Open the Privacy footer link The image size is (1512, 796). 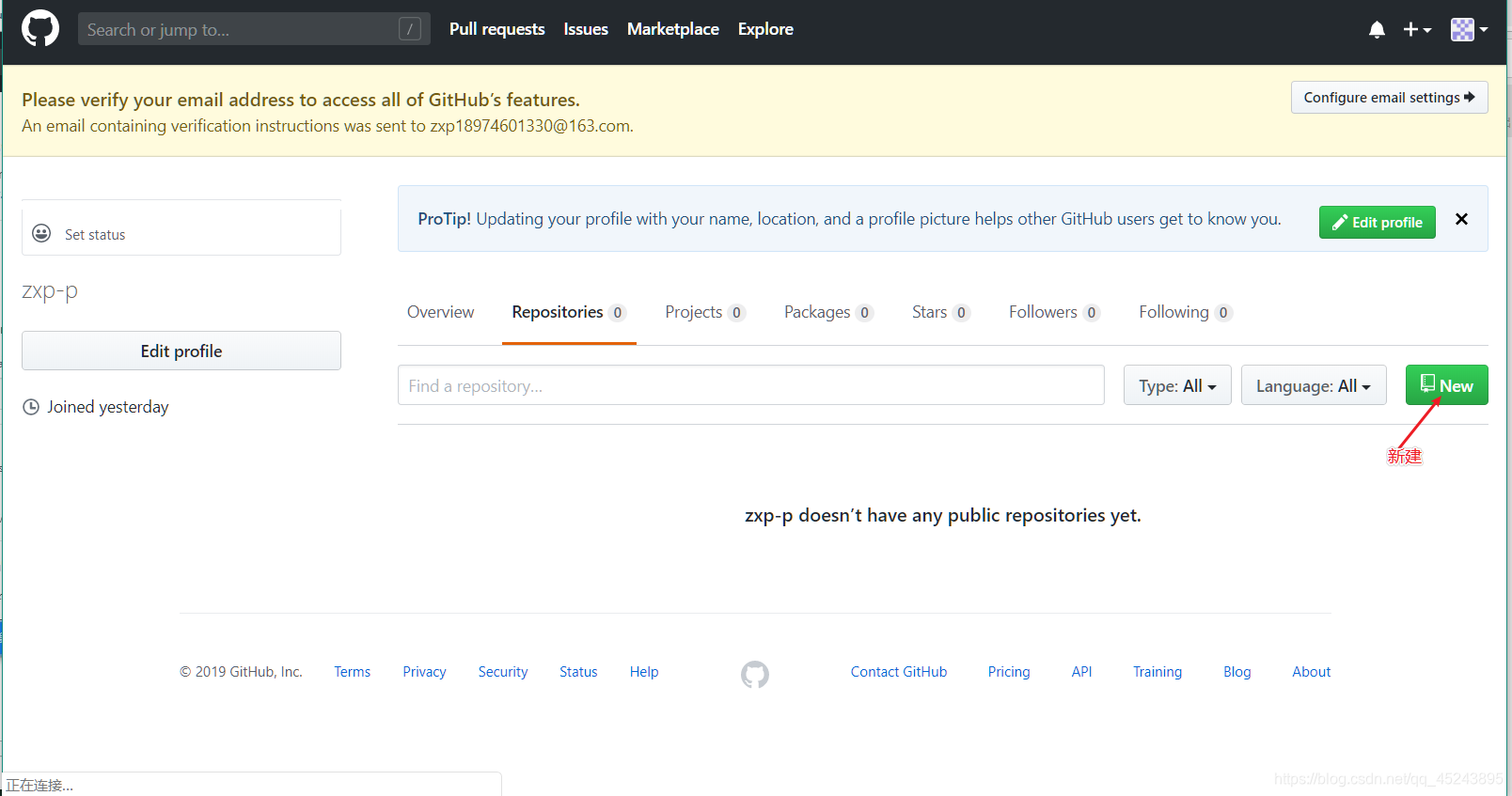click(424, 672)
